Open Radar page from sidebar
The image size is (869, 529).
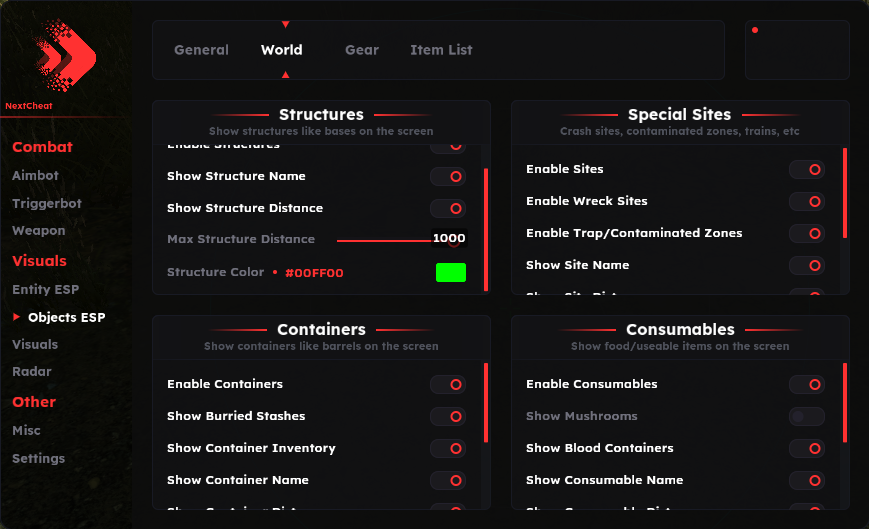tap(31, 371)
